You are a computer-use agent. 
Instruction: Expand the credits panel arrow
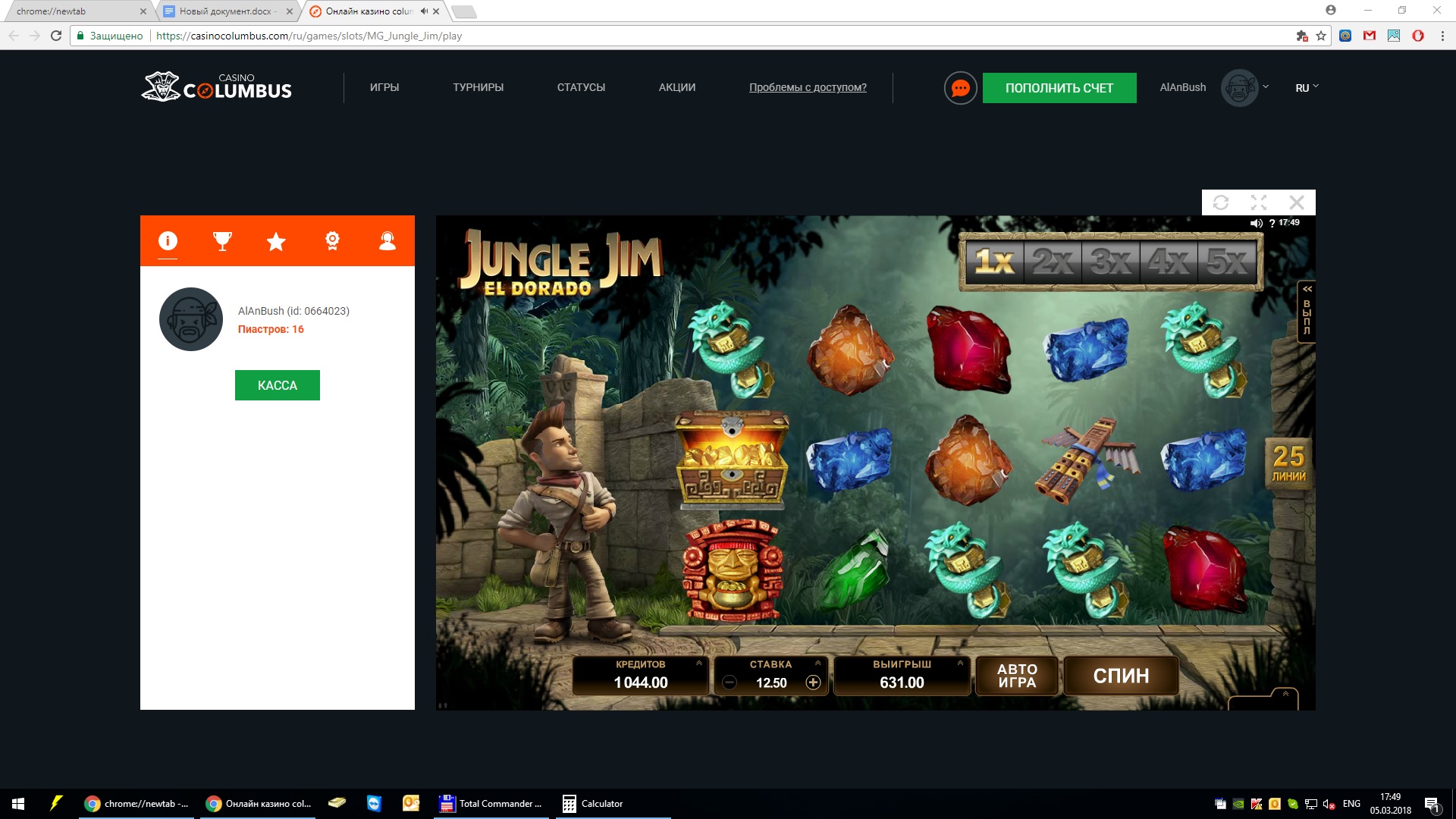coord(699,663)
